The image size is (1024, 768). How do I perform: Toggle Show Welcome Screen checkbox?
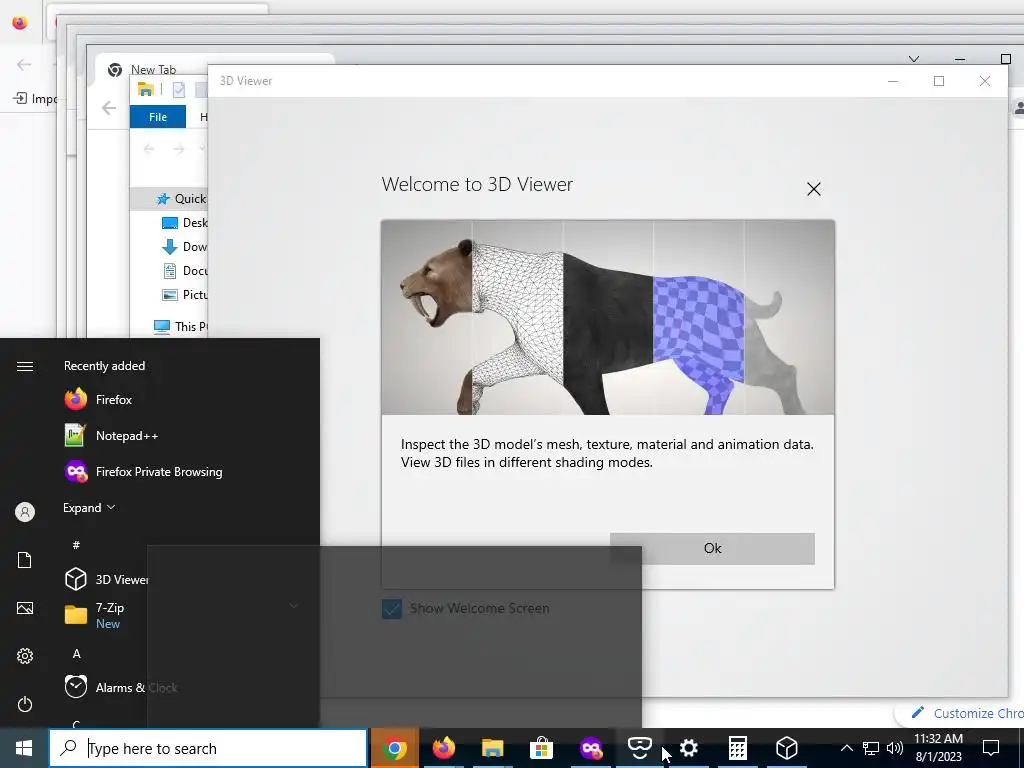(392, 609)
